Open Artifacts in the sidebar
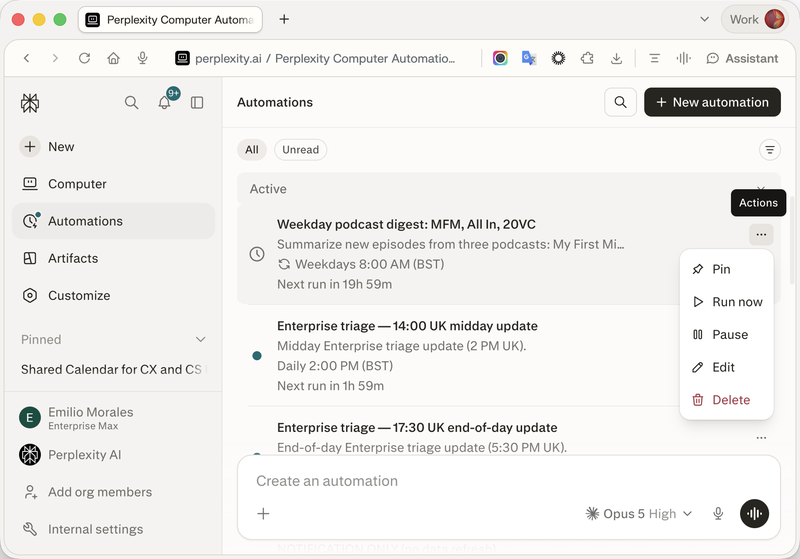Image resolution: width=800 pixels, height=559 pixels. (x=113, y=258)
